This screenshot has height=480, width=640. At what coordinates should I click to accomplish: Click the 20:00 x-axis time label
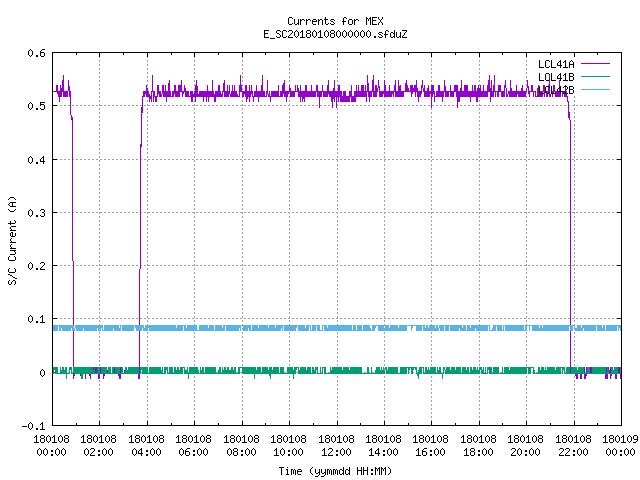coord(525,452)
